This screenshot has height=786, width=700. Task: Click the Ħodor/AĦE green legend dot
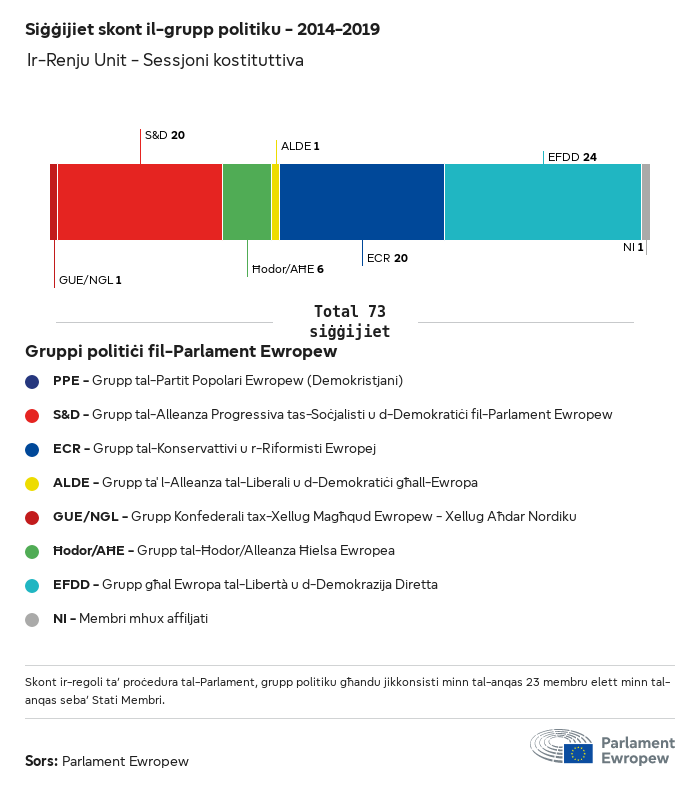click(32, 551)
